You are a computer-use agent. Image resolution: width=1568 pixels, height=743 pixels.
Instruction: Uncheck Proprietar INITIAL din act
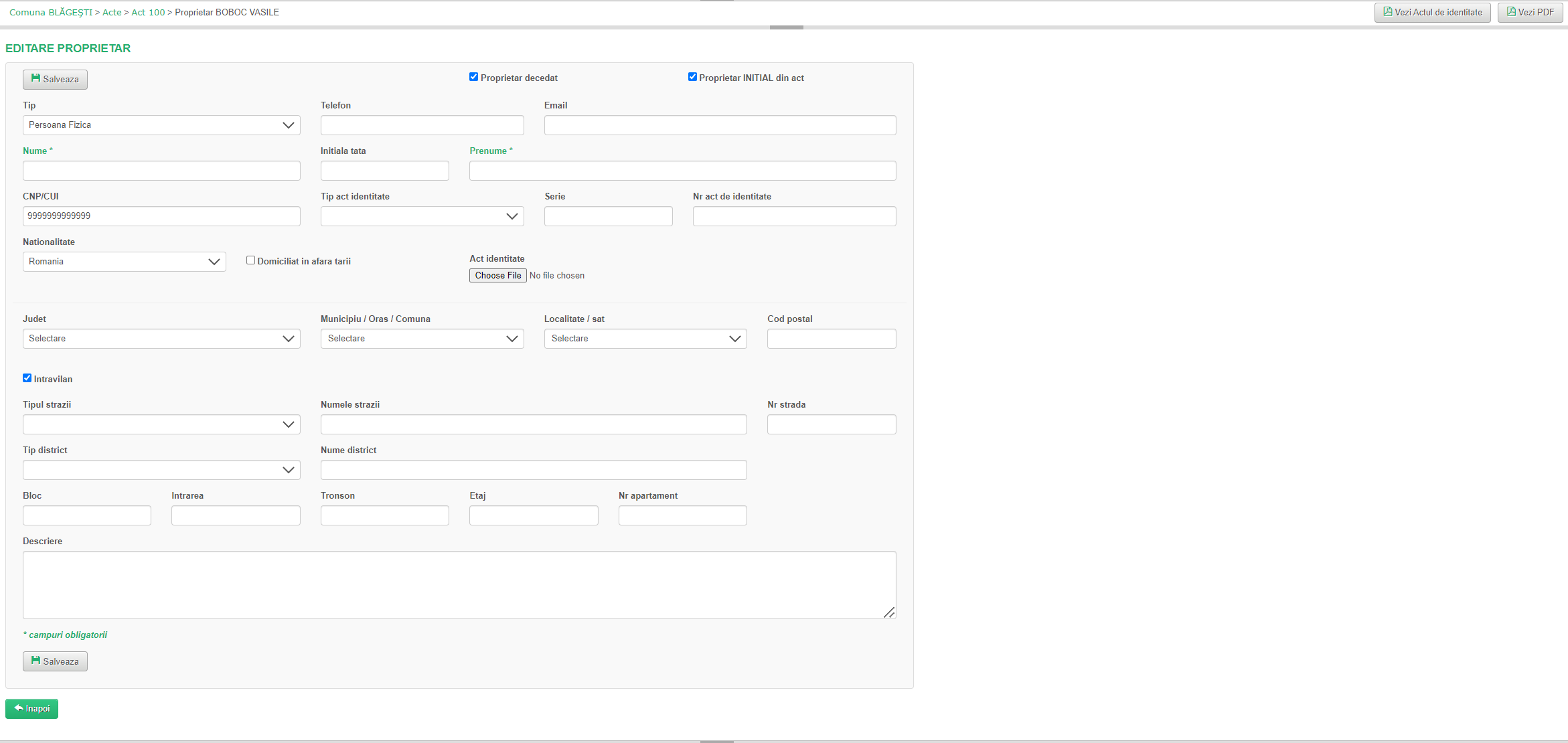click(692, 77)
